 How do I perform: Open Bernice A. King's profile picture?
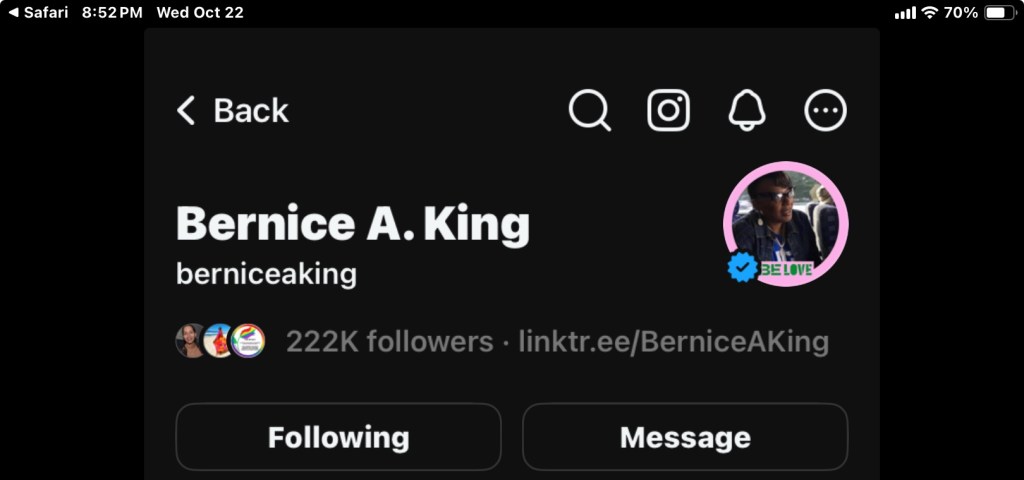click(785, 222)
